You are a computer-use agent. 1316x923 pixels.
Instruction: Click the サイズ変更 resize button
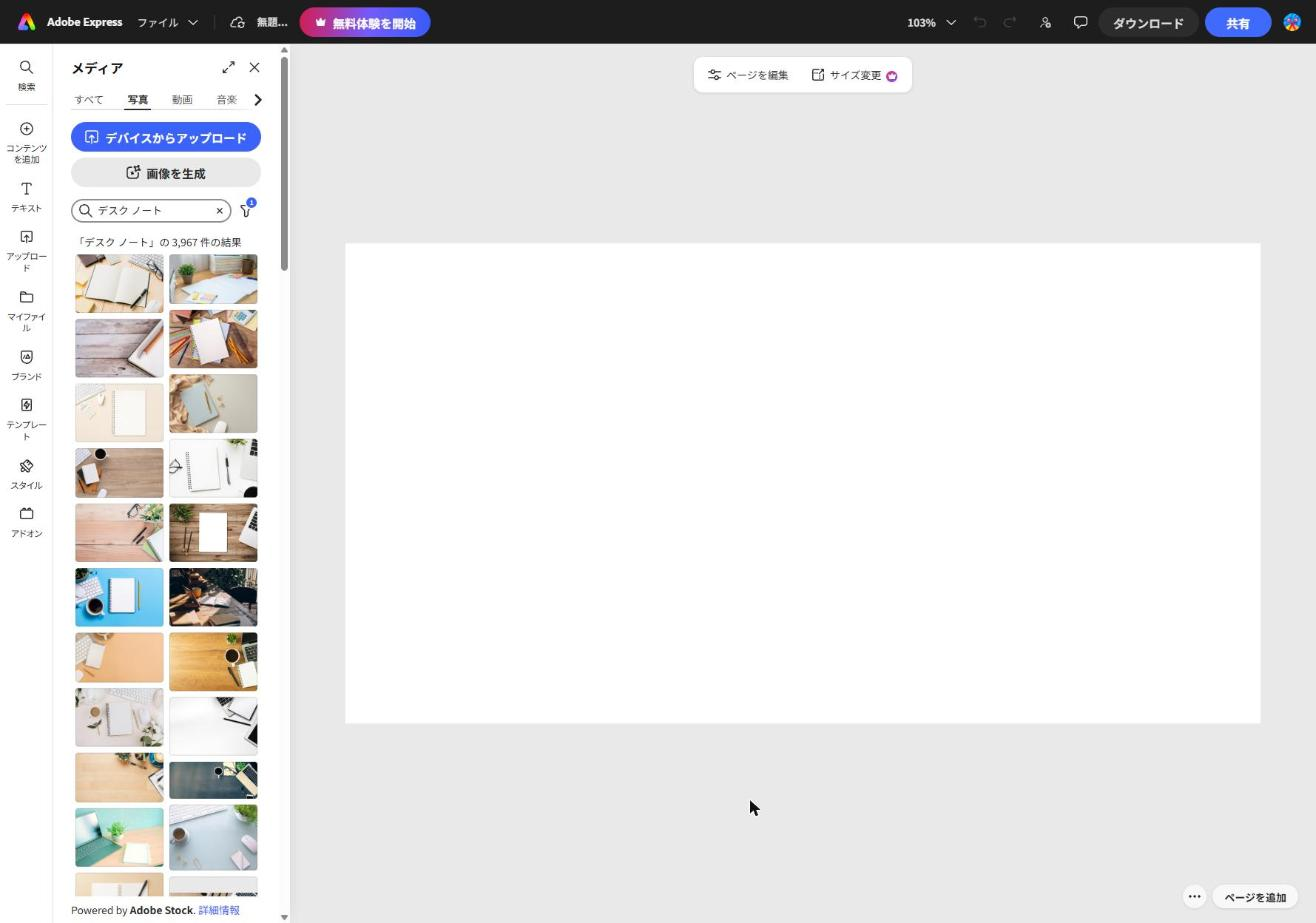click(x=855, y=75)
